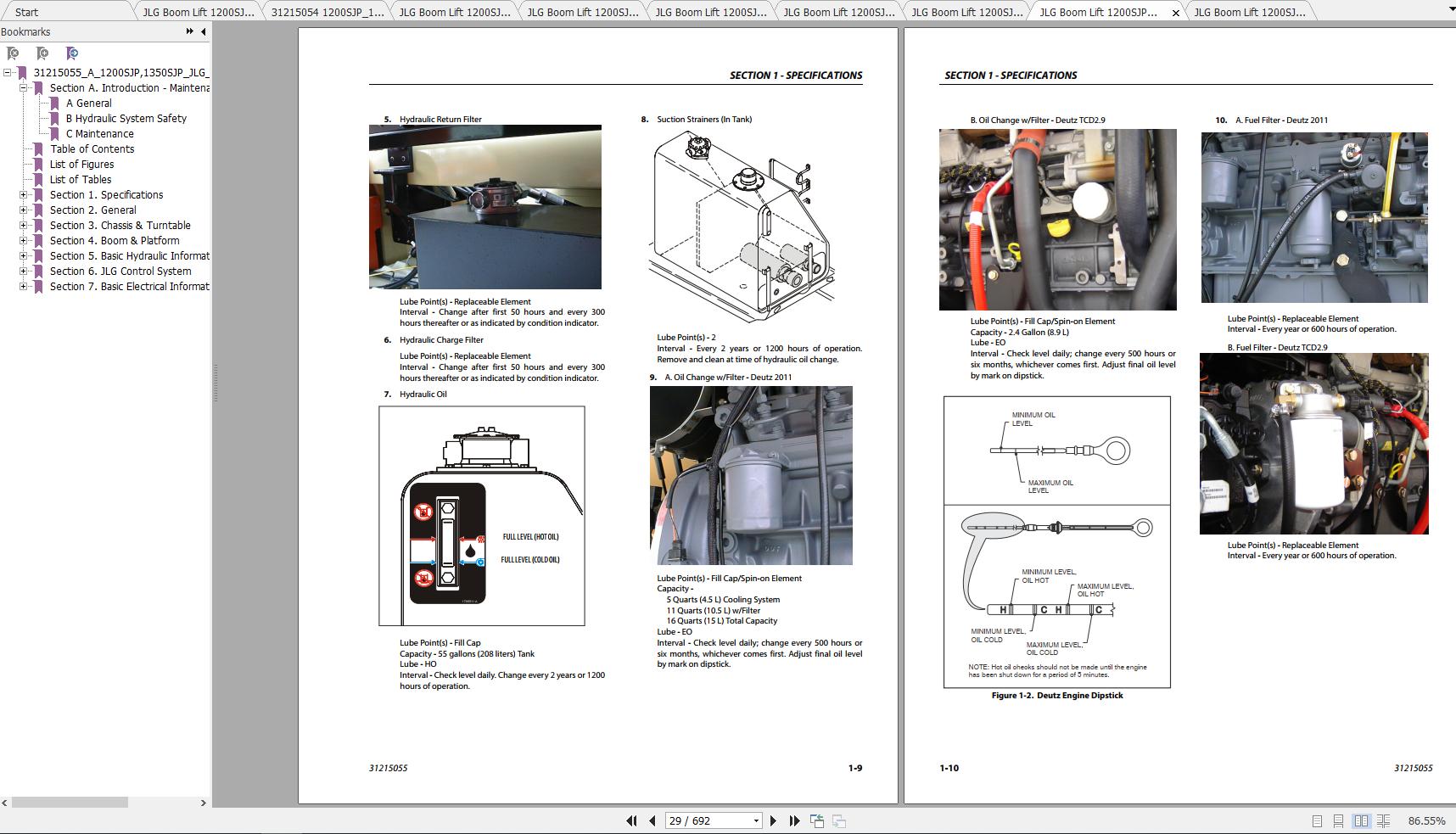
Task: Collapse Section A. Introduction bookmark node
Action: click(x=24, y=88)
